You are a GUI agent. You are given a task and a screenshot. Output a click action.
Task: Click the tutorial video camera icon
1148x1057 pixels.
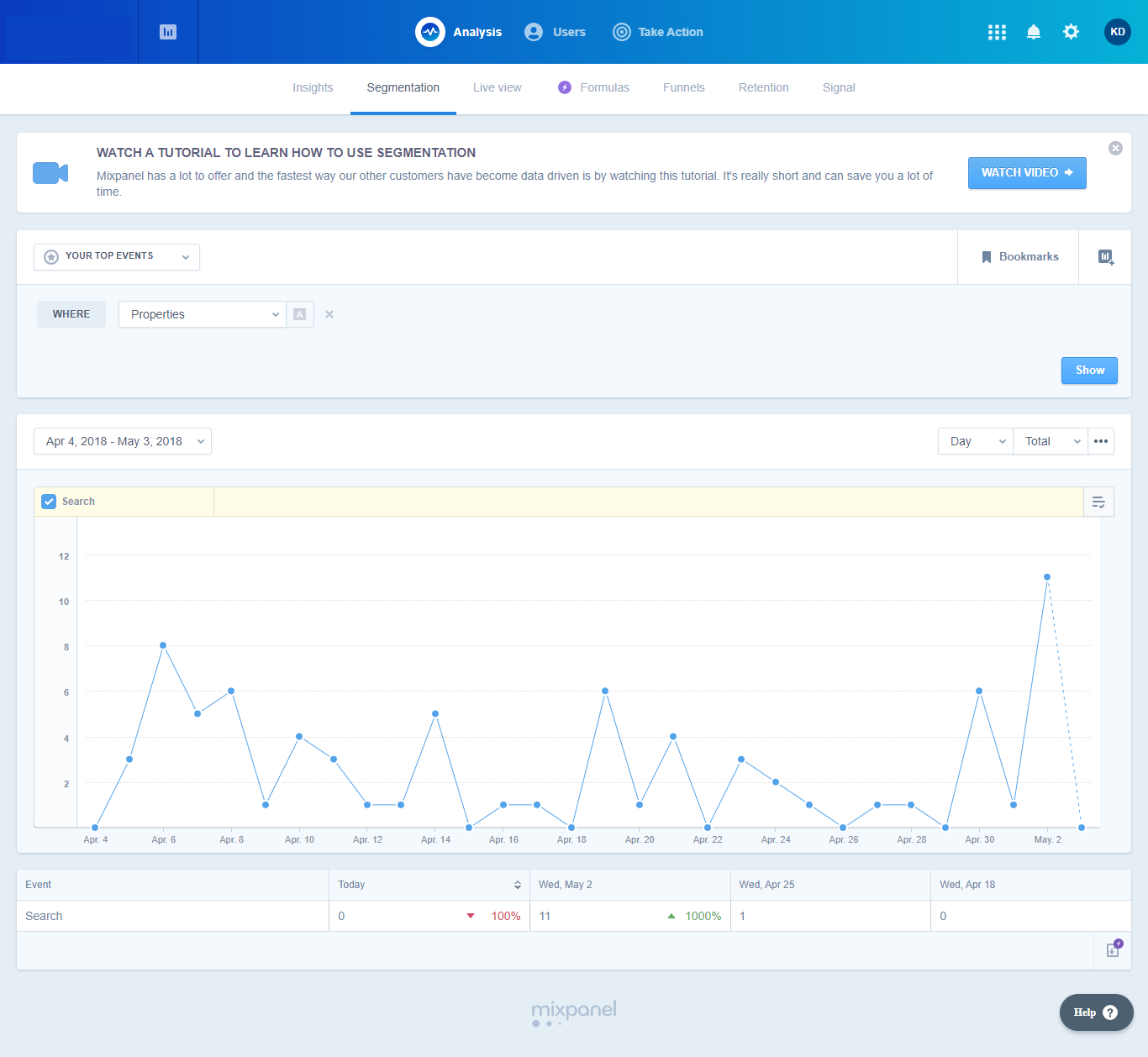pyautogui.click(x=50, y=173)
